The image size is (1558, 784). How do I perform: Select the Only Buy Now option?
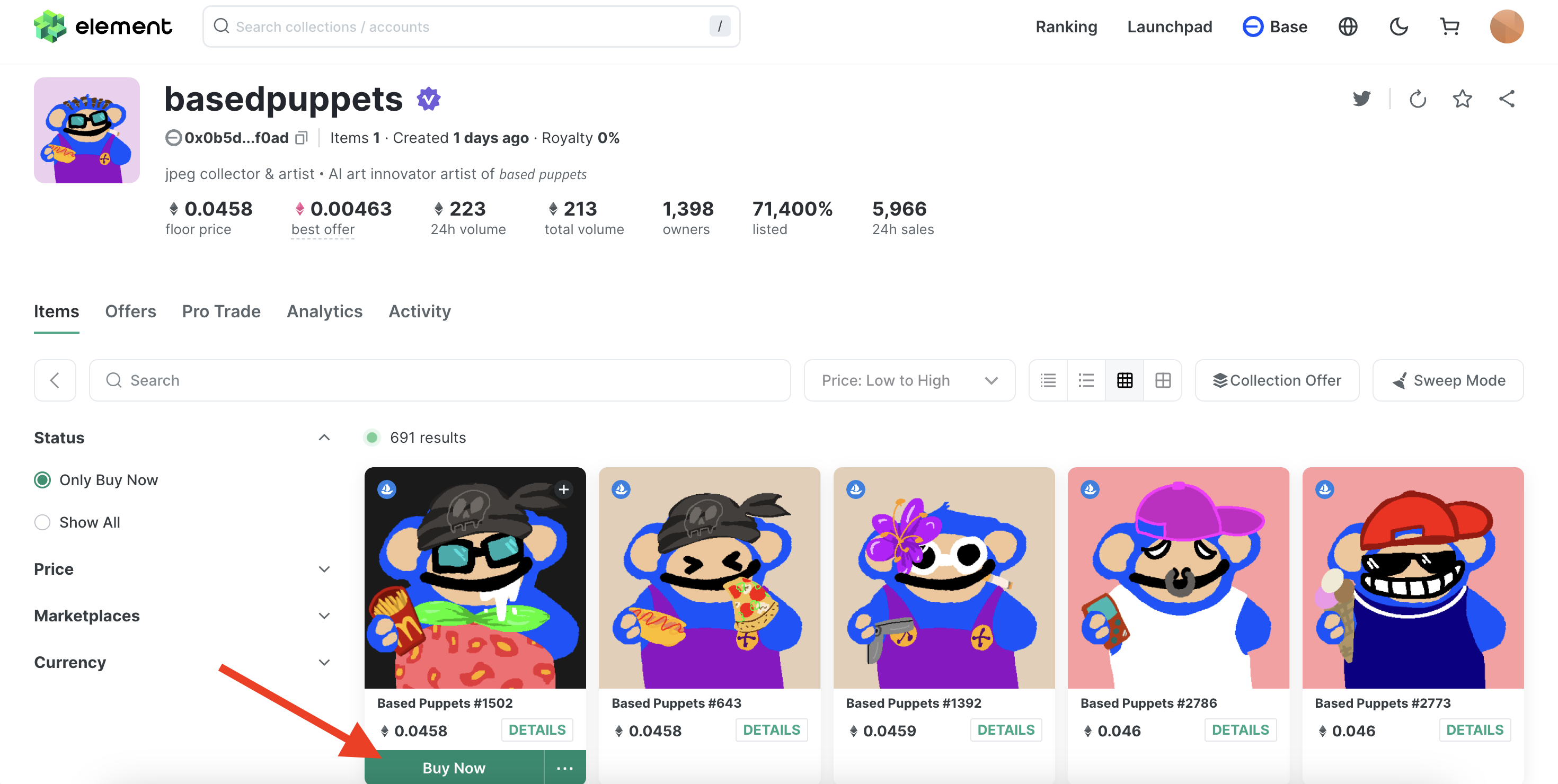tap(42, 480)
